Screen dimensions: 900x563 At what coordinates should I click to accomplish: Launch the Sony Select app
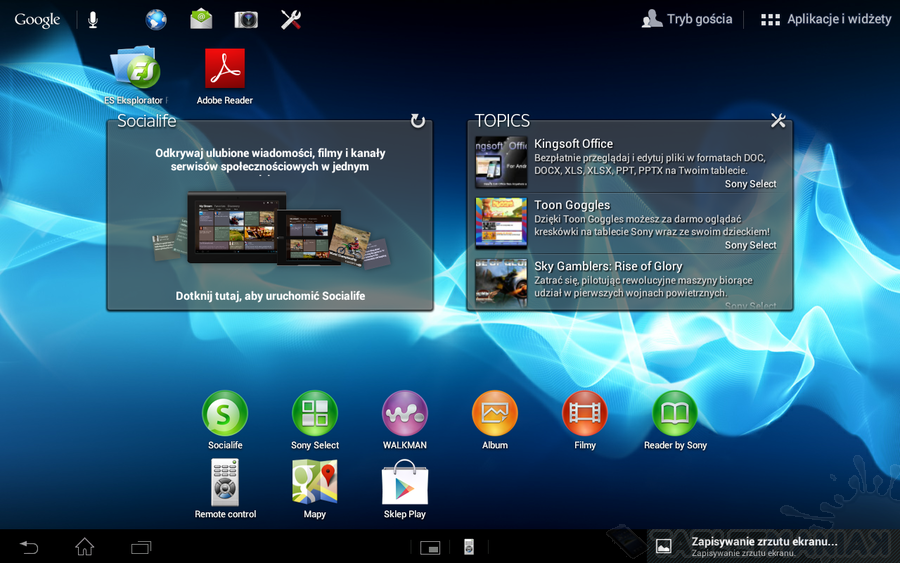[315, 420]
